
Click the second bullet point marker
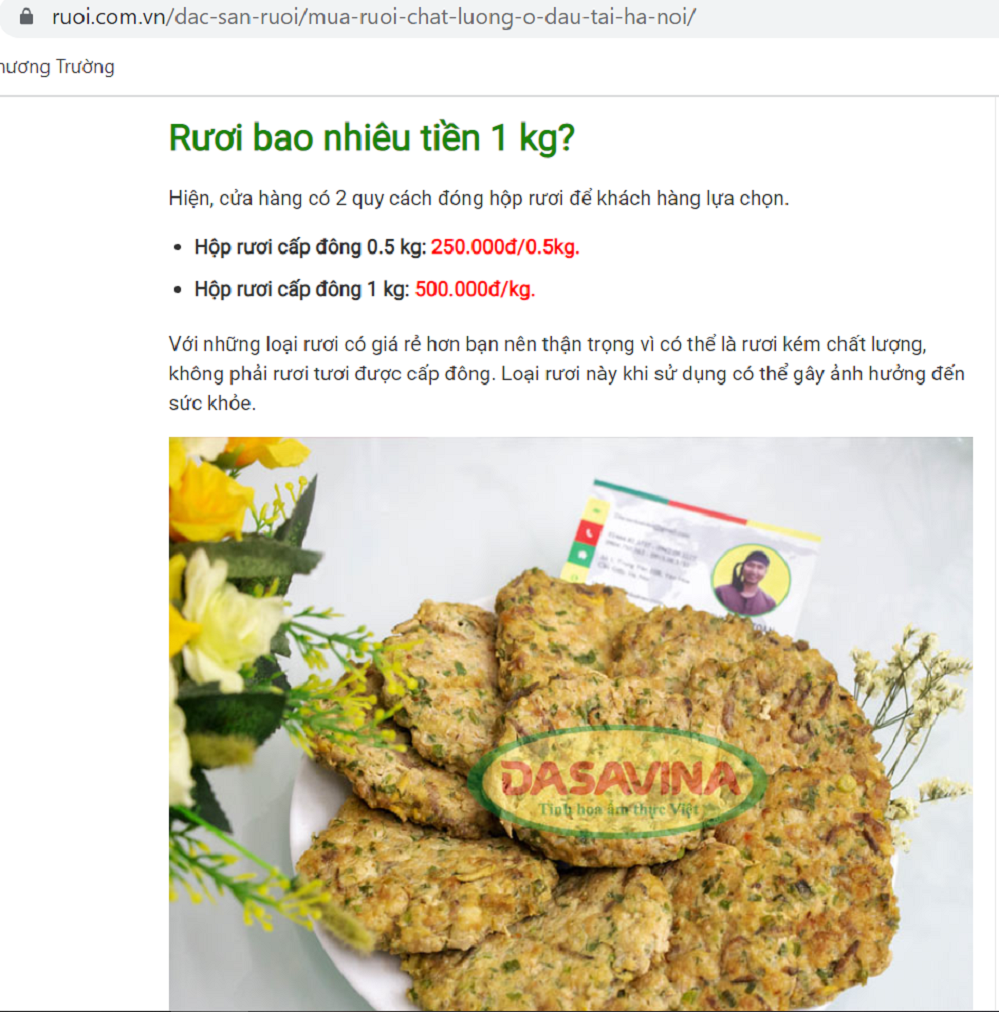click(x=177, y=290)
